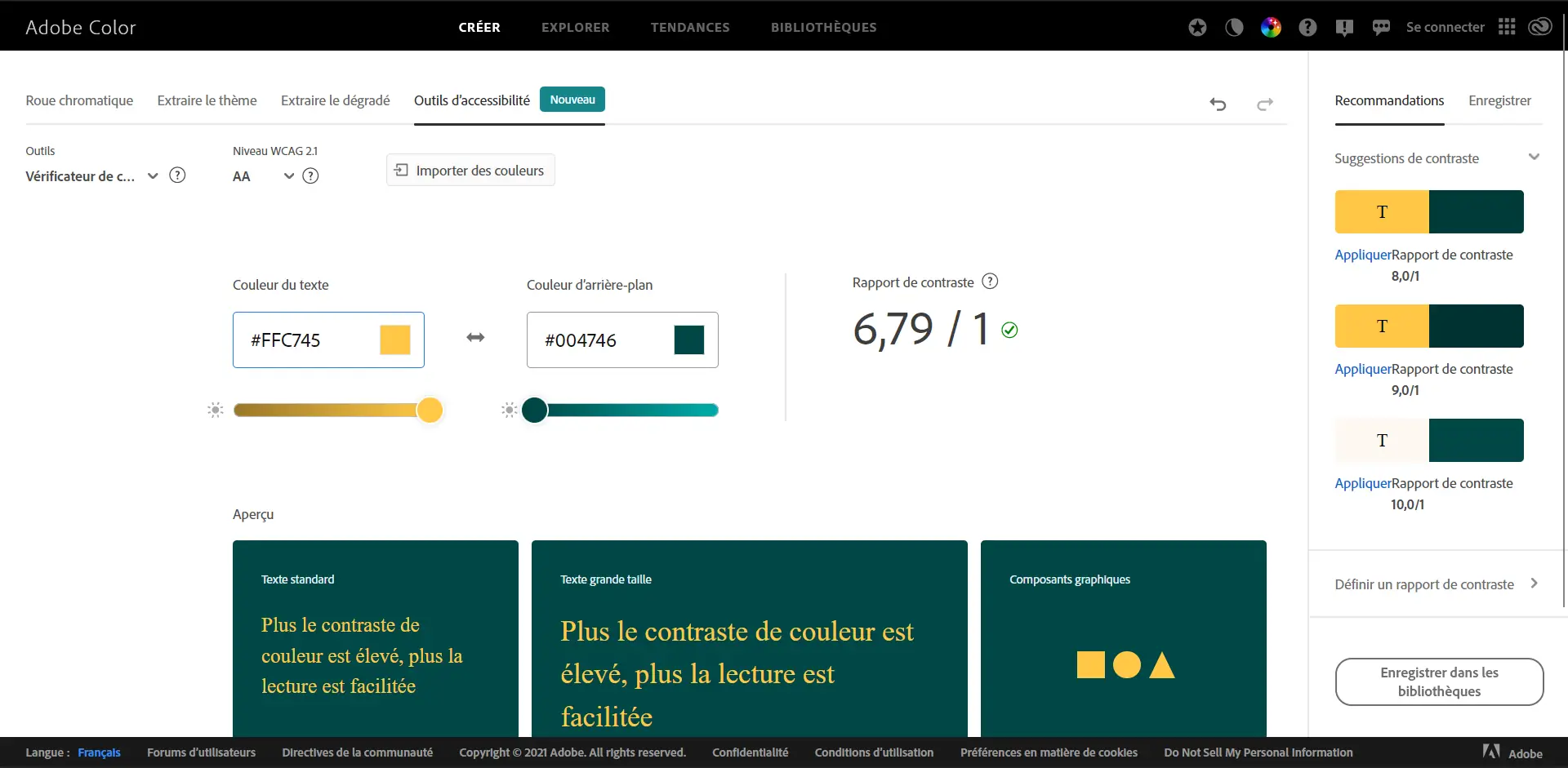Open the Vérificateur tool dropdown
The image size is (1568, 768).
152,176
